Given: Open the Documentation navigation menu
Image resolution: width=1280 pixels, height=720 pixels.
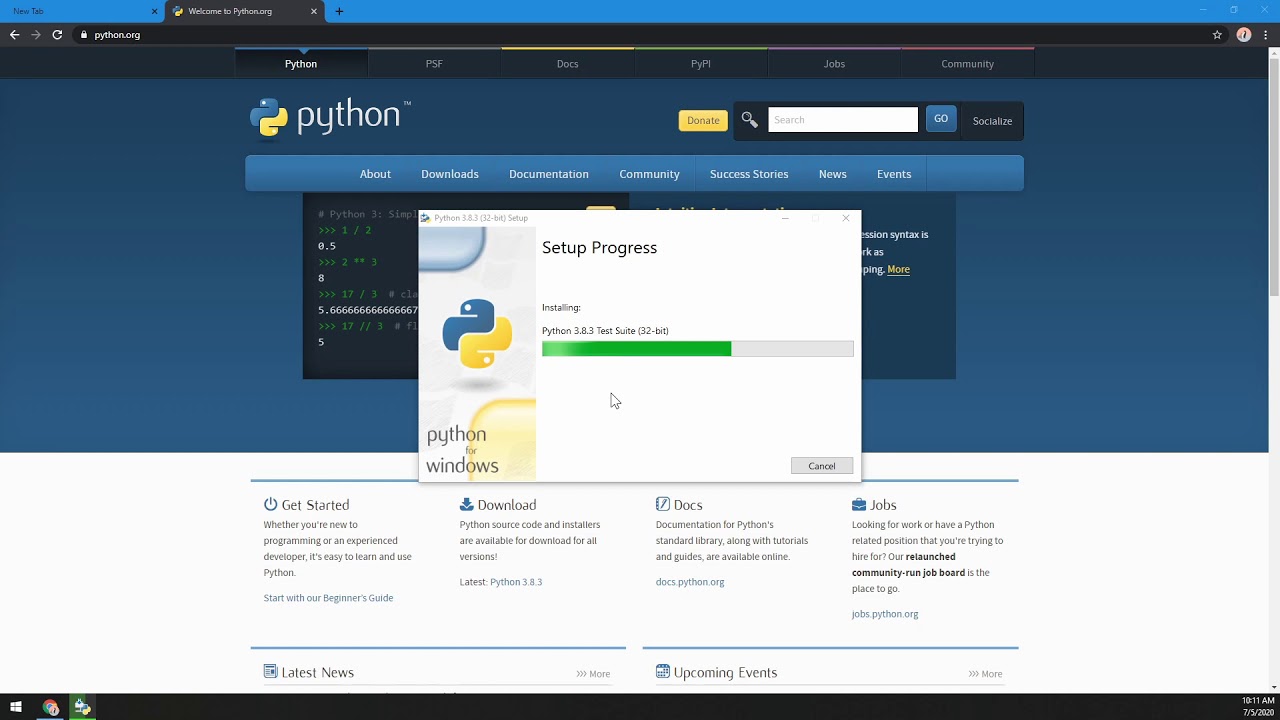Looking at the screenshot, I should coord(549,174).
